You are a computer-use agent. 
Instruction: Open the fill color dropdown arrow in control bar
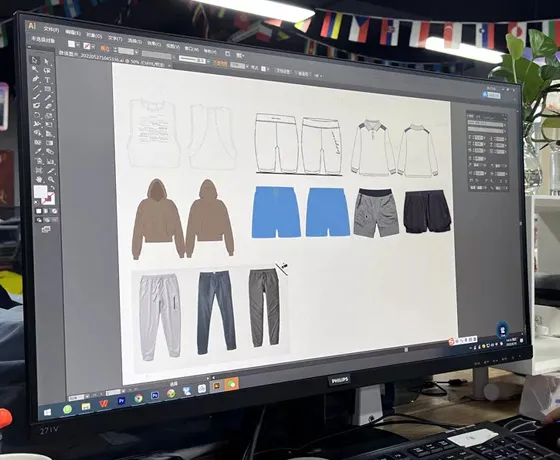[78, 45]
